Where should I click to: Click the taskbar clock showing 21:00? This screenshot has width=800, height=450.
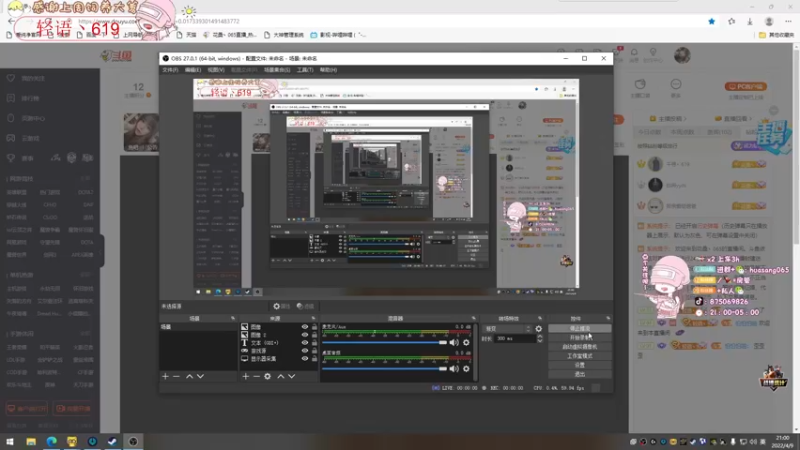point(782,441)
